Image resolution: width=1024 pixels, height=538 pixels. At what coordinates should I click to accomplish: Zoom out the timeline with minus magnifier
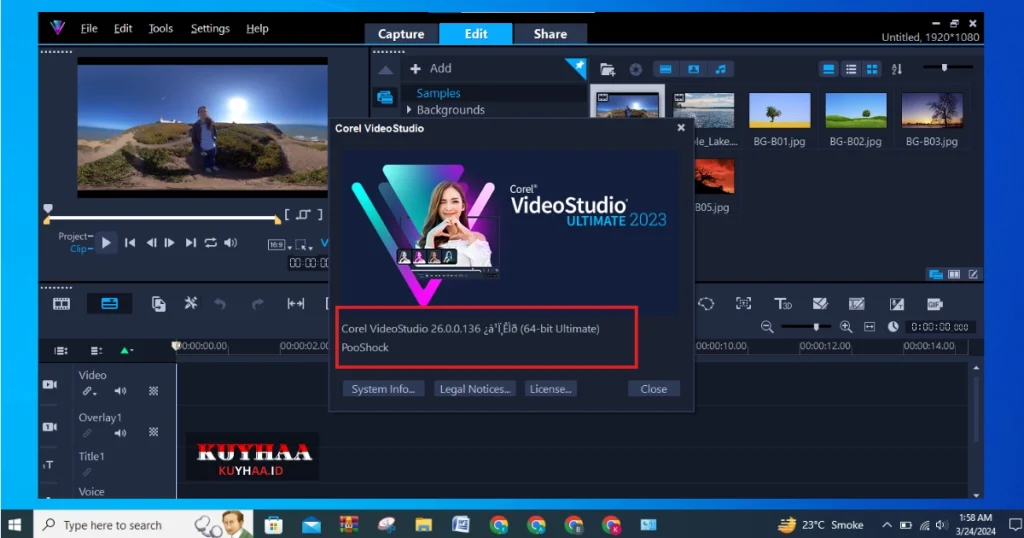point(767,326)
